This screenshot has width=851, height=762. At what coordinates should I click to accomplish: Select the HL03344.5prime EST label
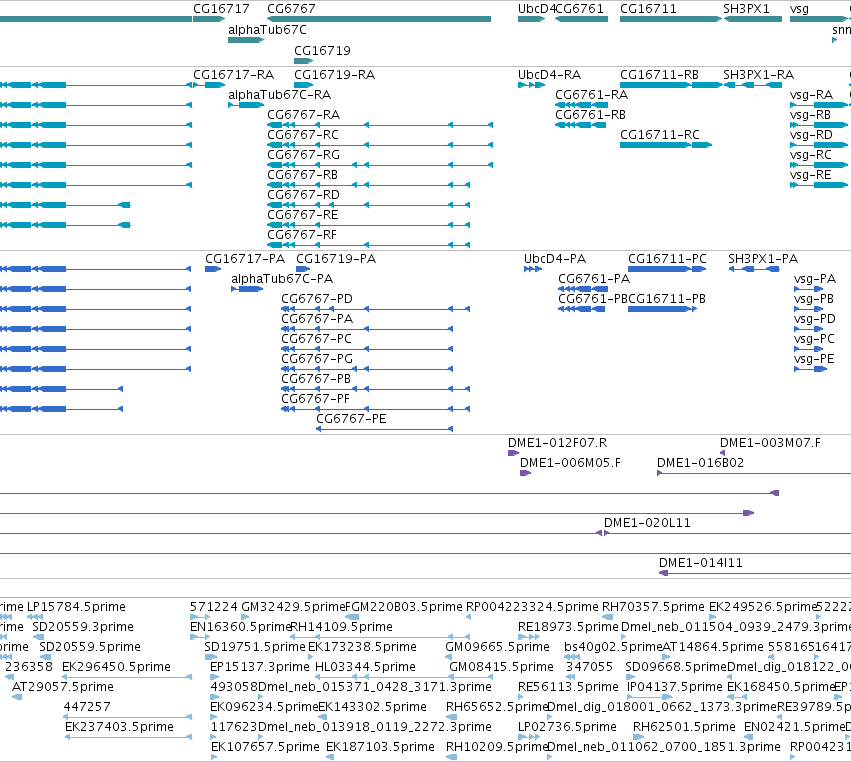point(365,667)
